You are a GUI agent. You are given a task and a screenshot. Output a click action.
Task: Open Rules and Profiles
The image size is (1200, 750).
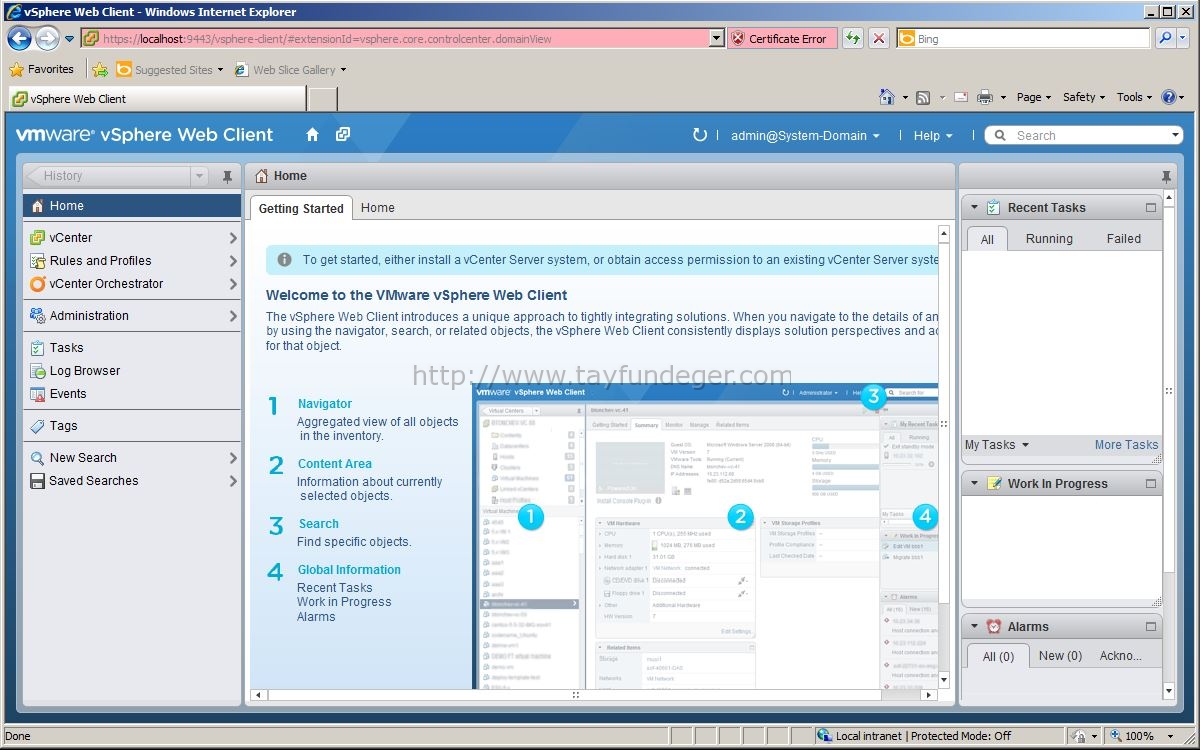pyautogui.click(x=132, y=261)
